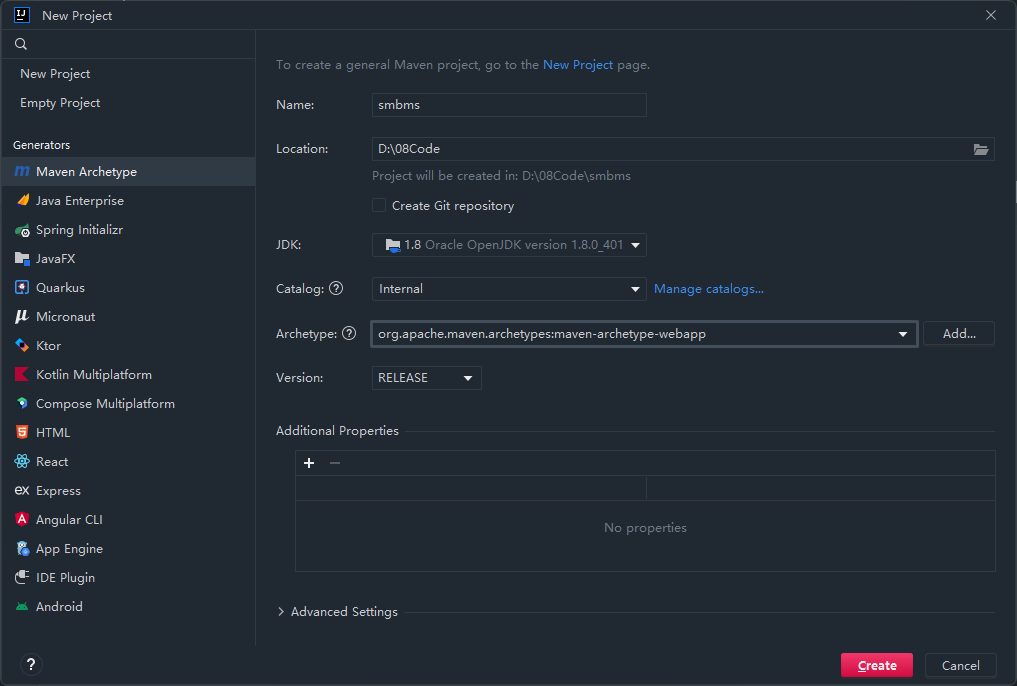This screenshot has width=1017, height=686.
Task: Select Compose Multiplatform label
Action: (x=105, y=404)
